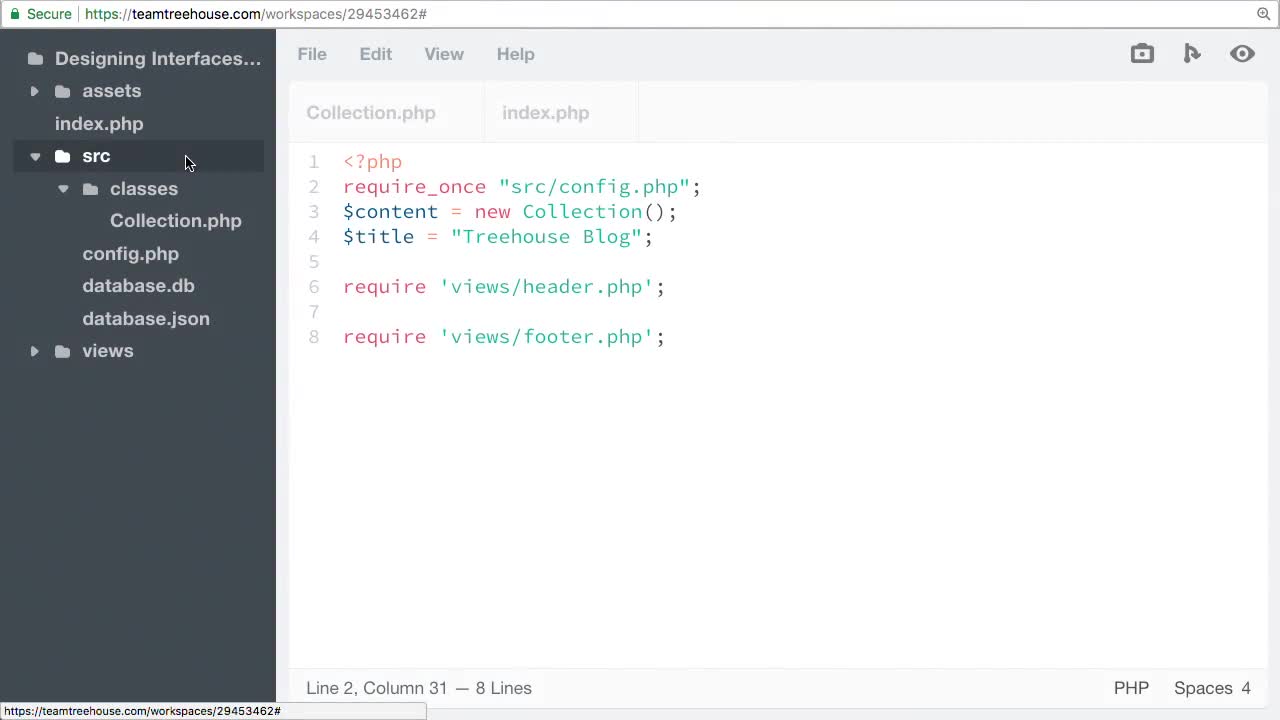
Task: Click the folder icon next to src
Action: click(62, 156)
